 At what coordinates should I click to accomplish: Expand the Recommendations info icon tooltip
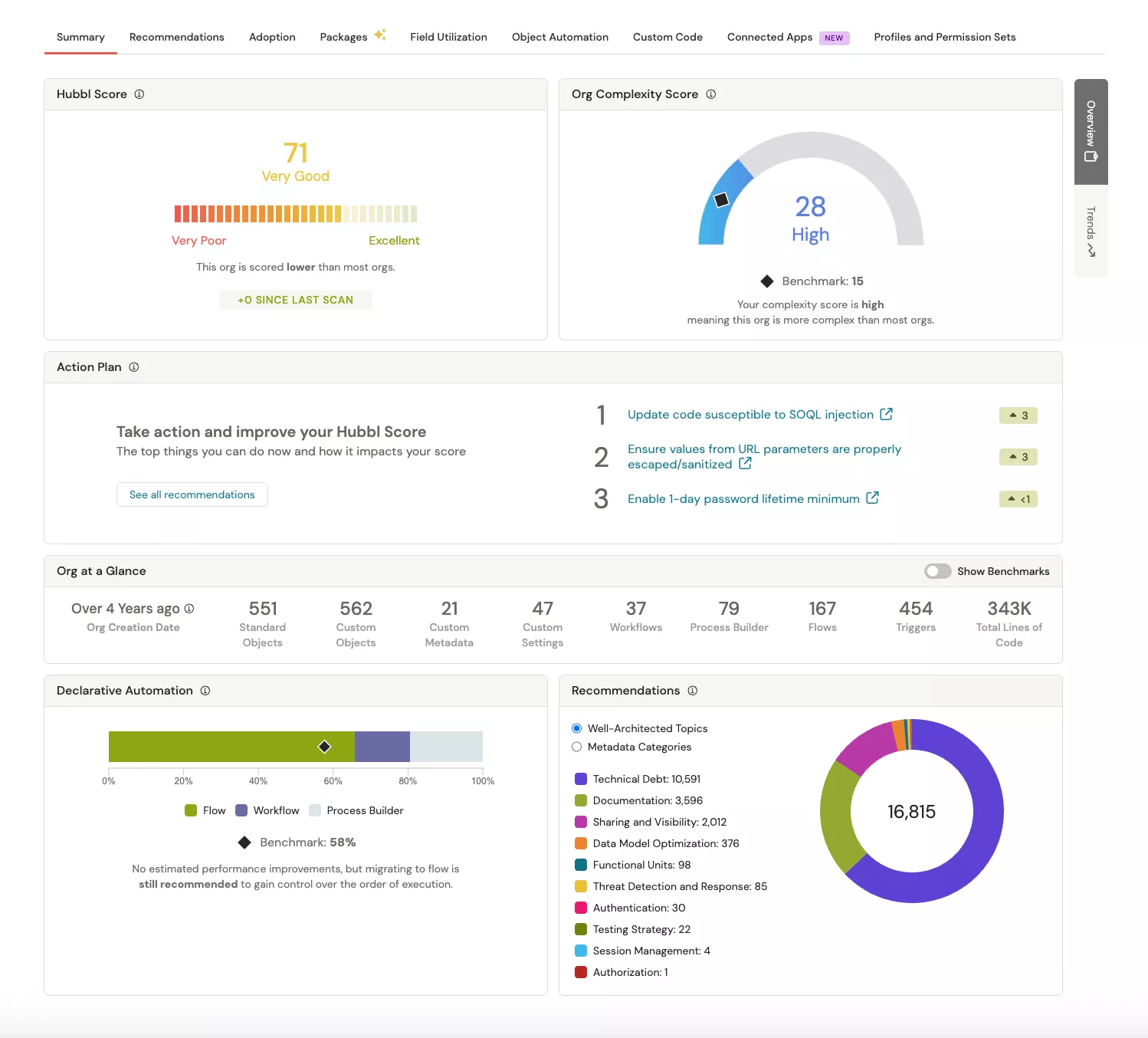pos(693,690)
